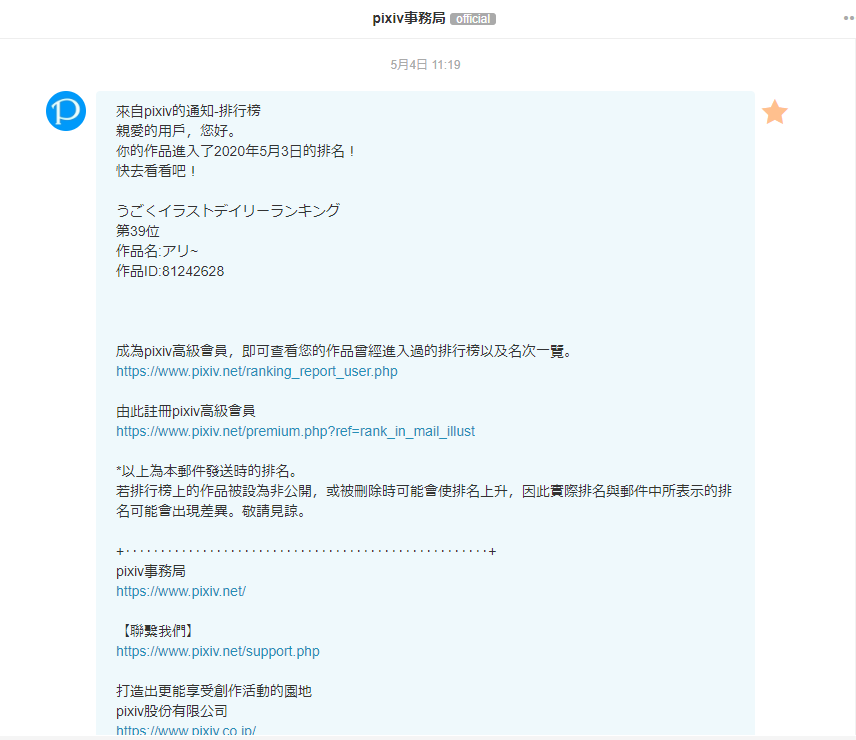
Task: Visit the https://www.pixiv.net/ link
Action: (x=181, y=591)
